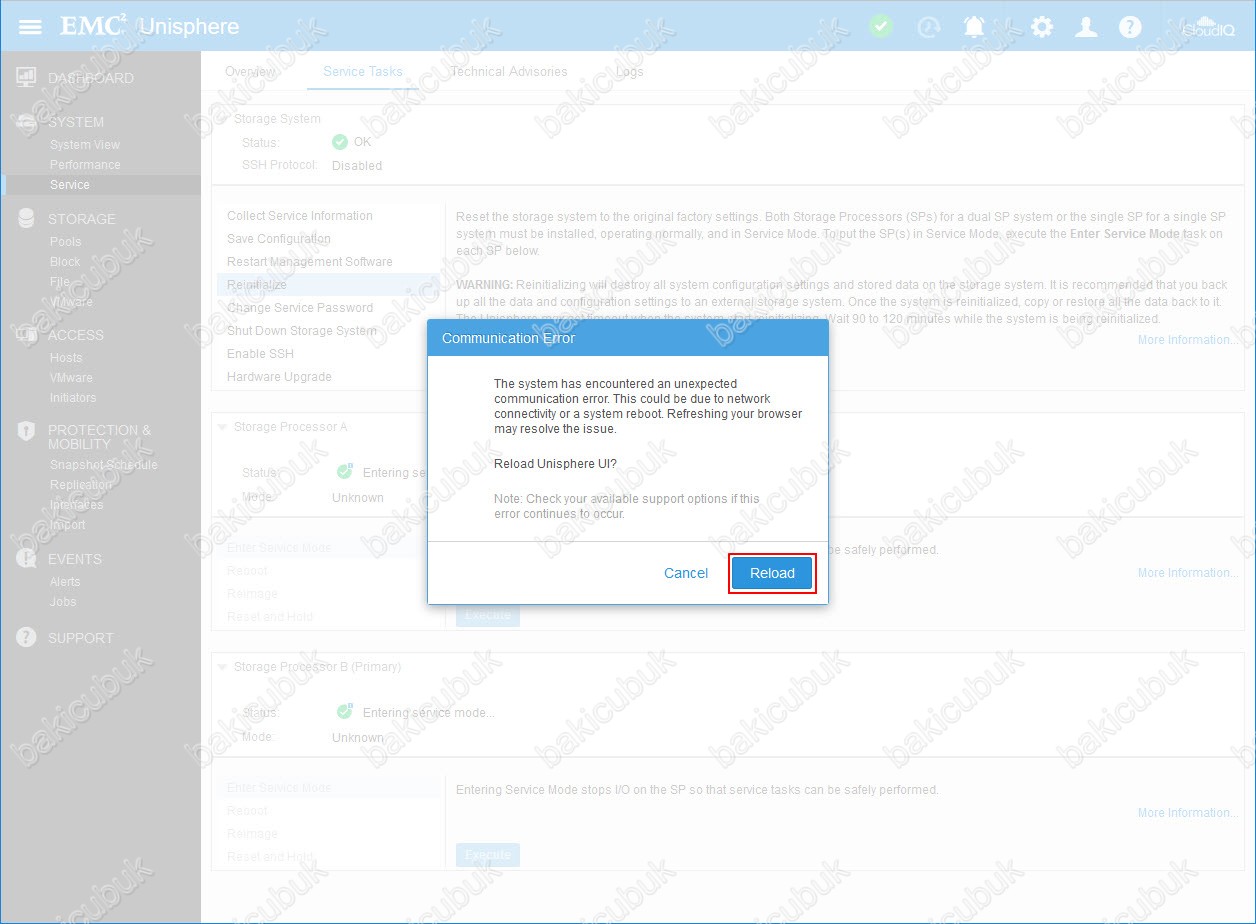Click the Storage System OK status icon

coord(340,142)
